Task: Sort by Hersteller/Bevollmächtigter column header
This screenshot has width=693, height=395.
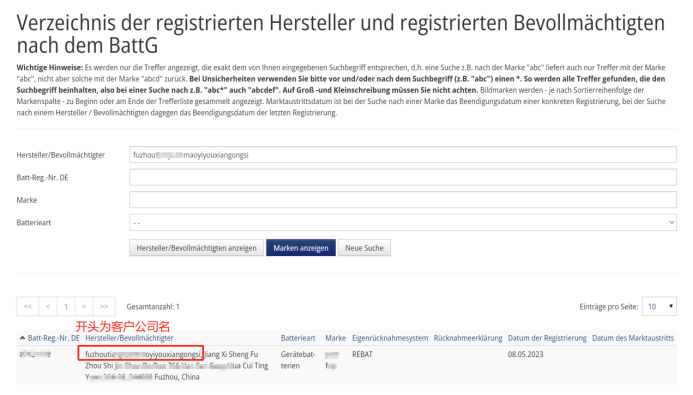Action: point(129,338)
